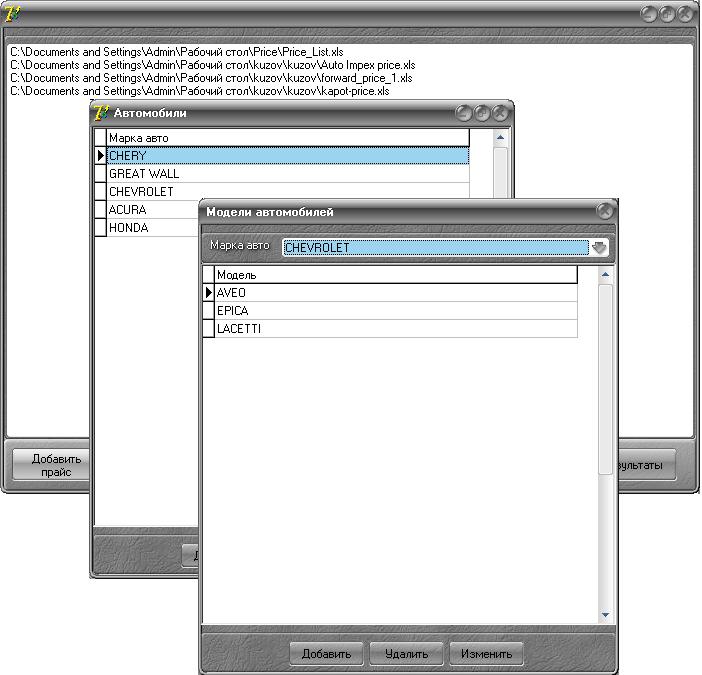
Task: Select the forward_price_1.xls path line
Action: click(211, 78)
